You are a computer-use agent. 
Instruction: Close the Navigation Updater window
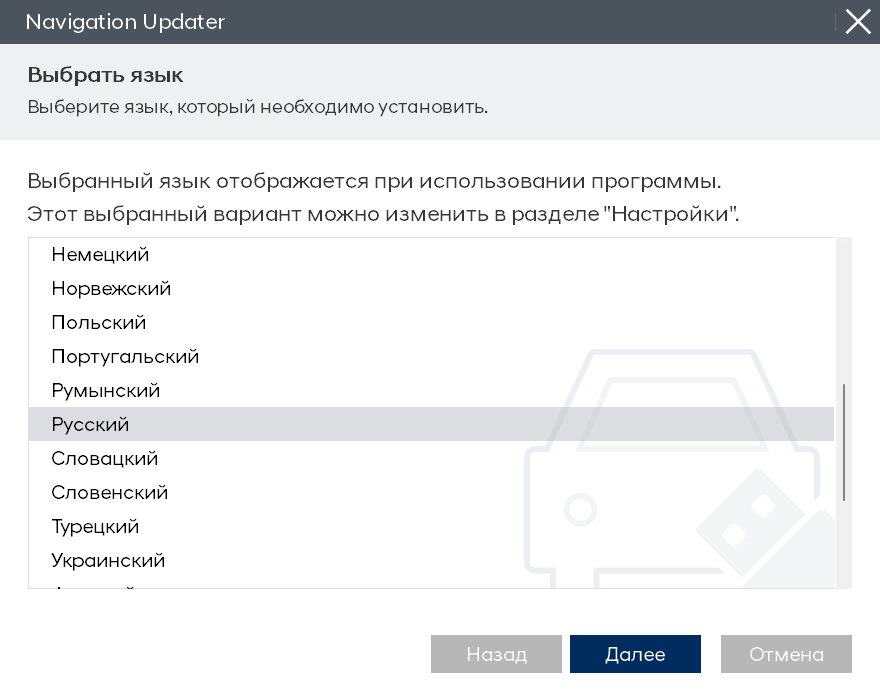click(x=858, y=22)
